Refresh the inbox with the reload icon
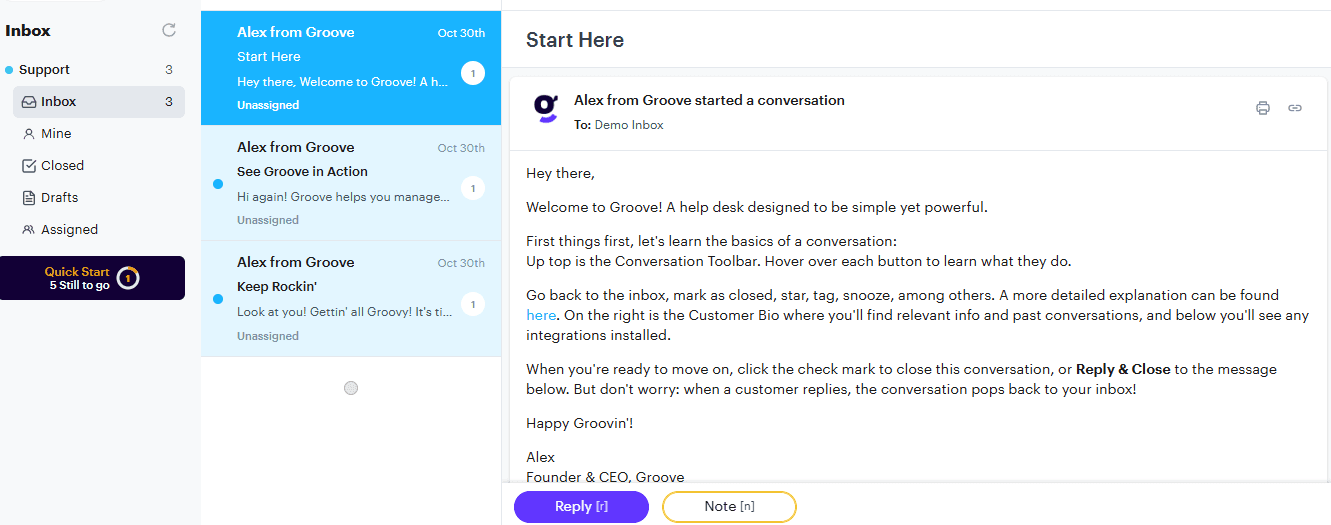1331x525 pixels. coord(169,30)
